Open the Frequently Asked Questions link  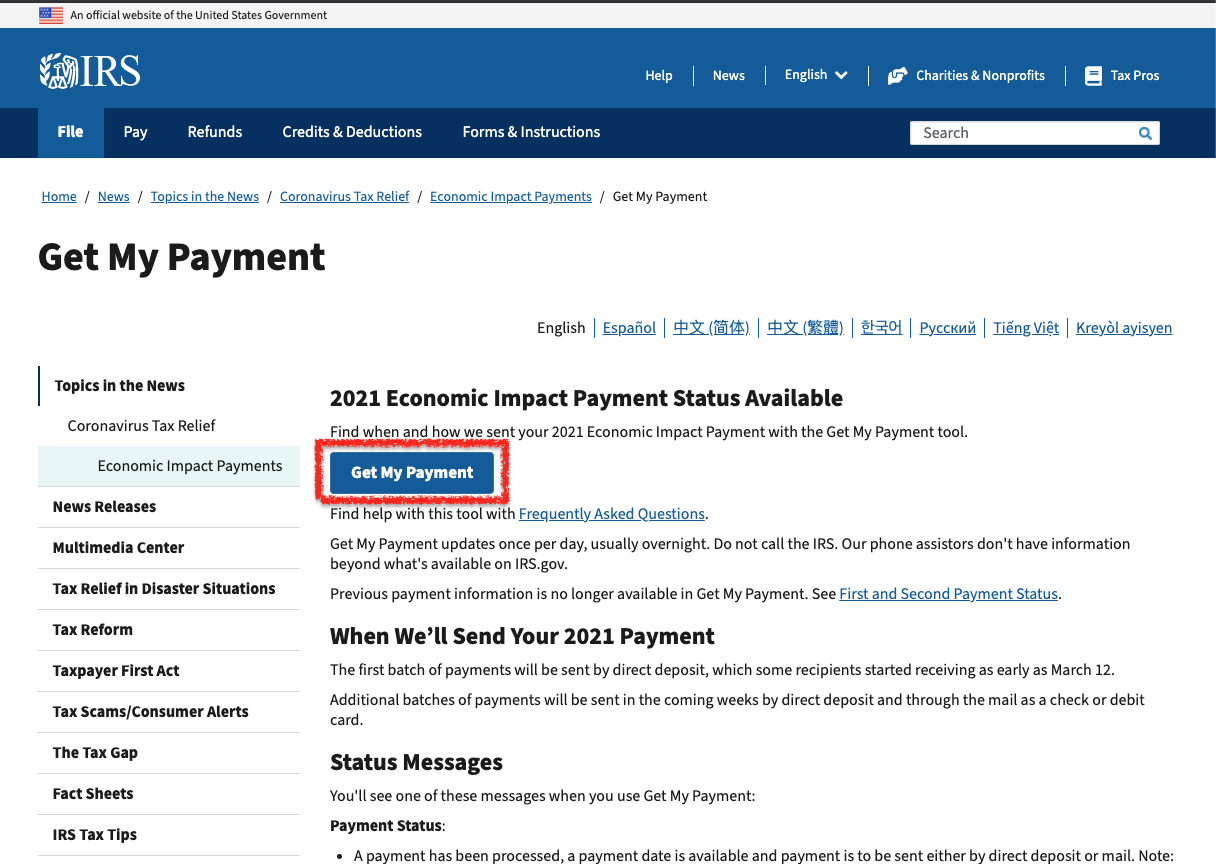pyautogui.click(x=612, y=514)
